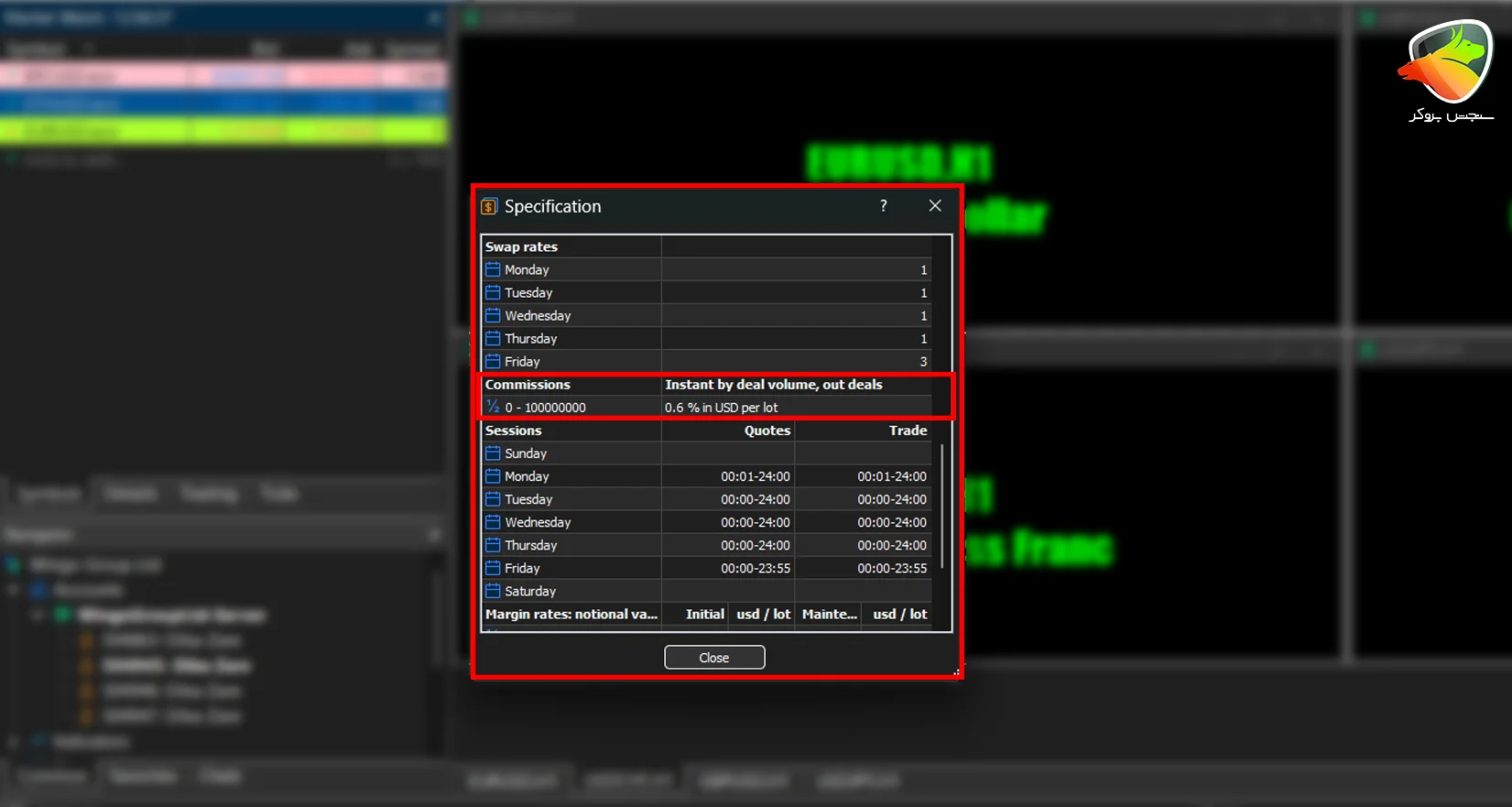The height and width of the screenshot is (807, 1512).
Task: Click the Trade column header
Action: tap(908, 431)
